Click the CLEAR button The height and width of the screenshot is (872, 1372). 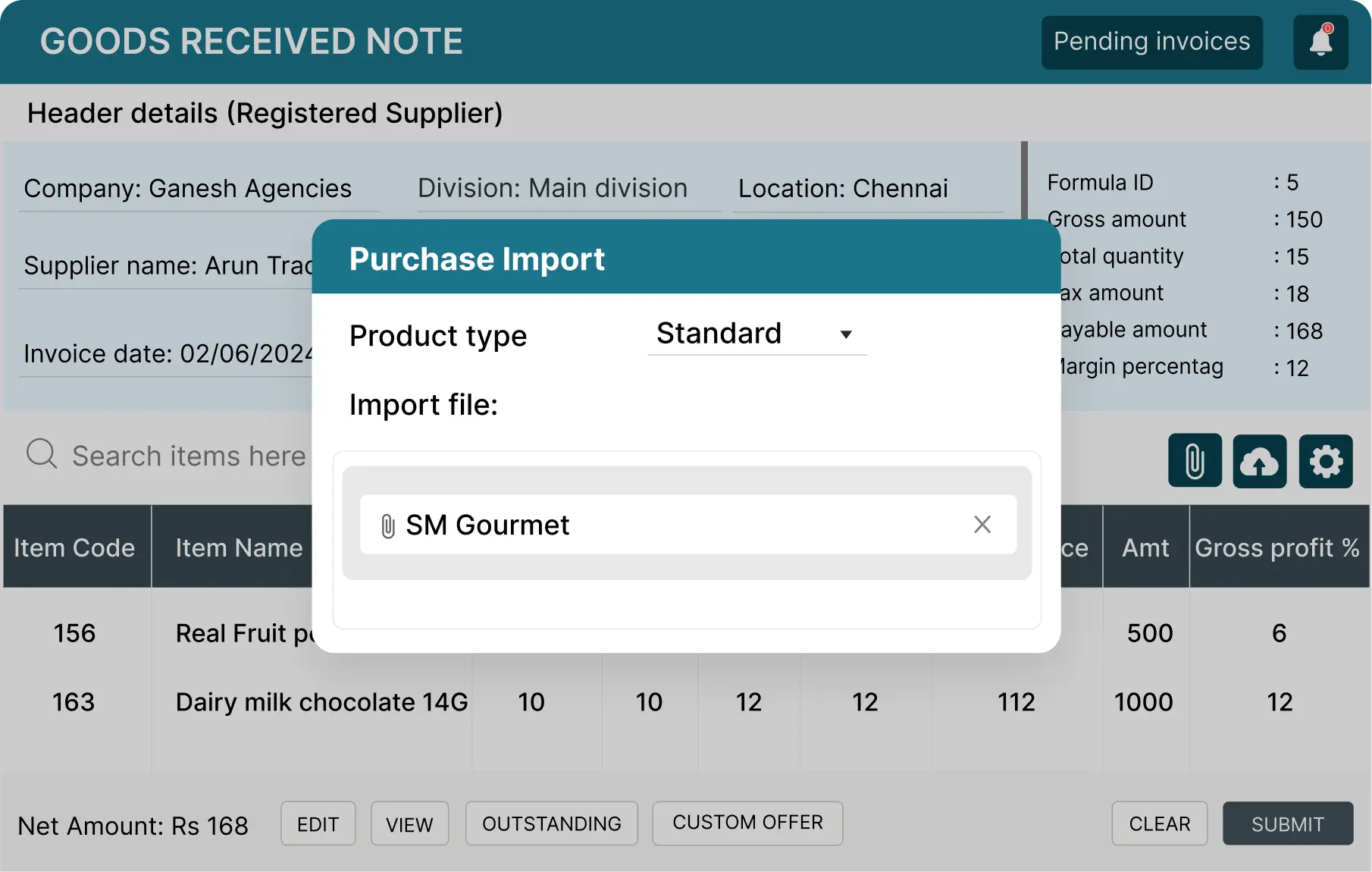click(x=1160, y=823)
